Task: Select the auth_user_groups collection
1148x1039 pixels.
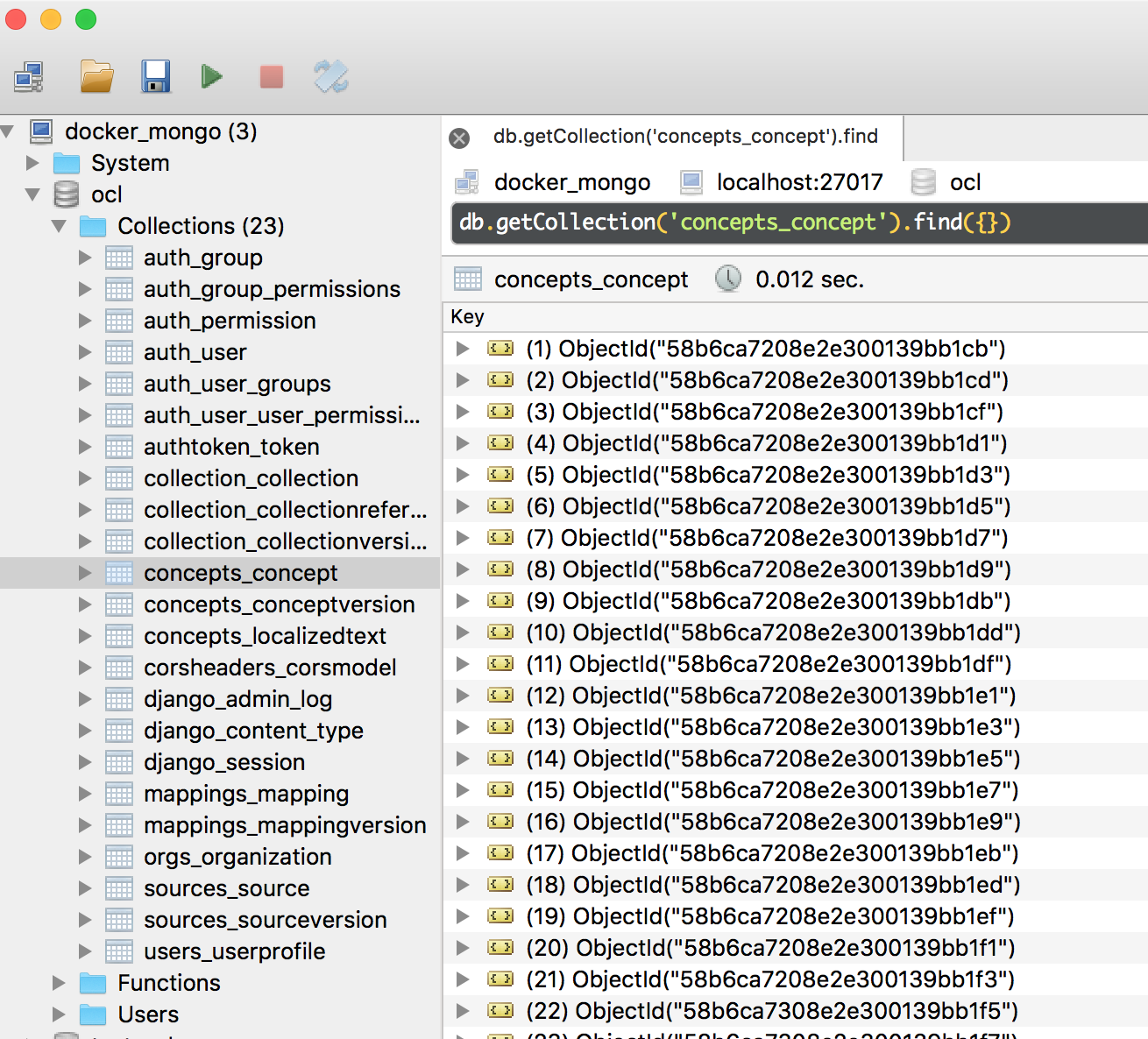Action: click(237, 384)
